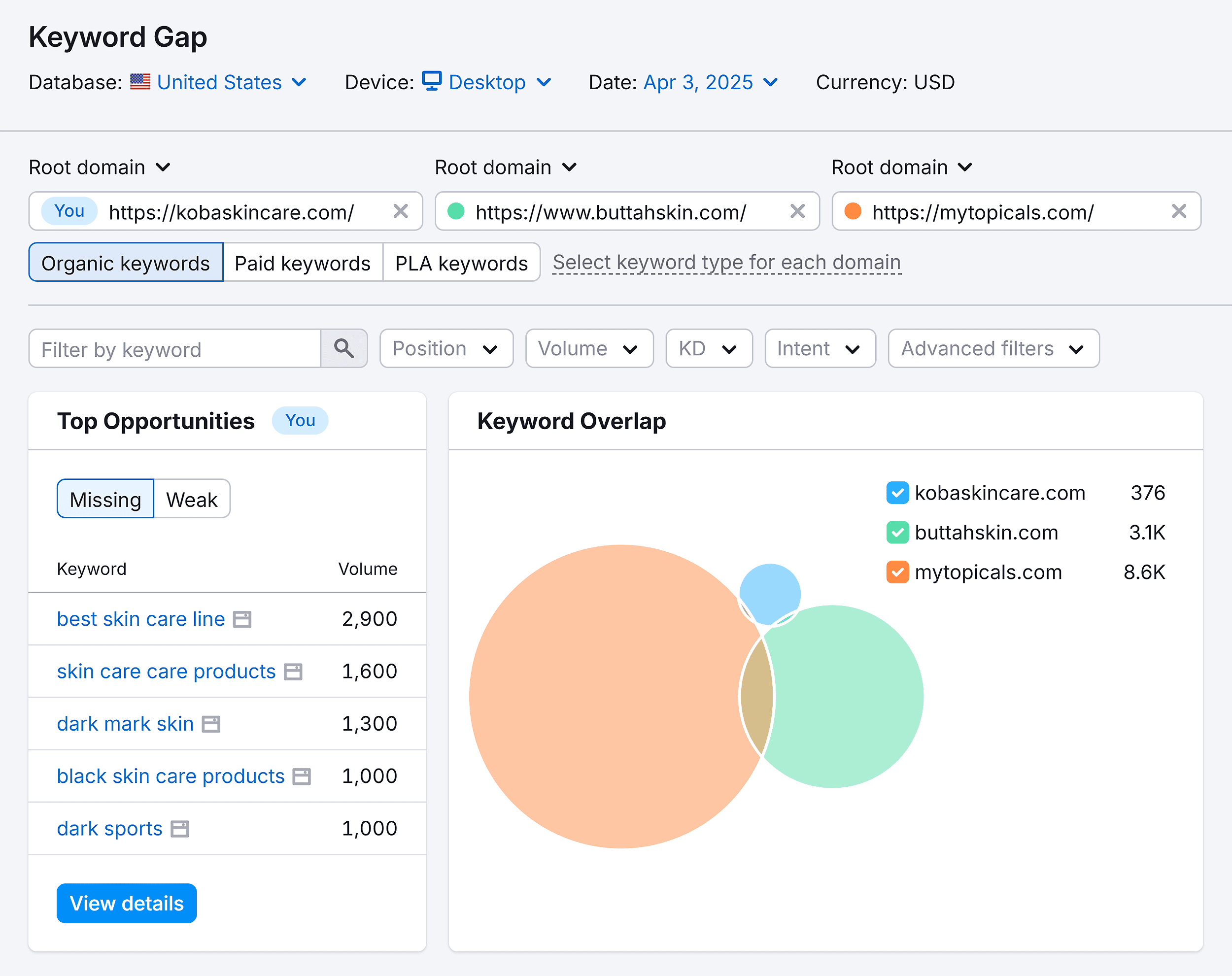Click SERP icon for dark mark skin
1232x976 pixels.
211,724
